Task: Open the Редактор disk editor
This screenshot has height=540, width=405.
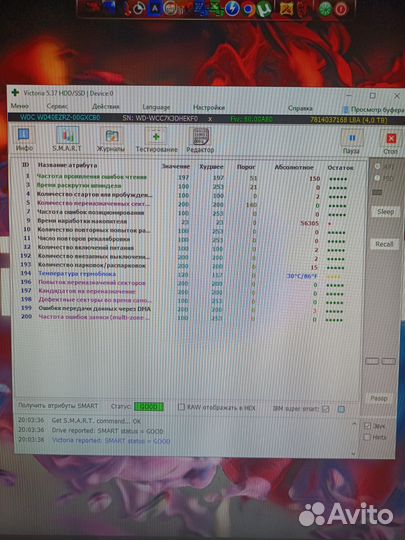Action: point(200,140)
